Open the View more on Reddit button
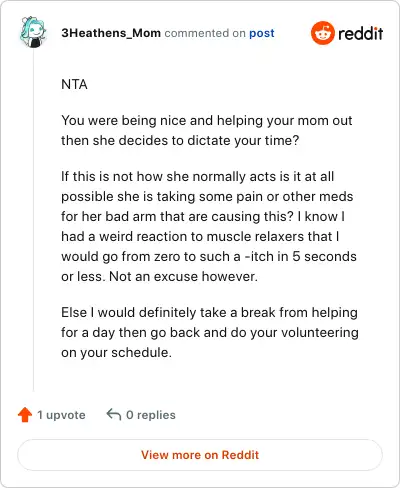The image size is (400, 488). click(x=200, y=455)
